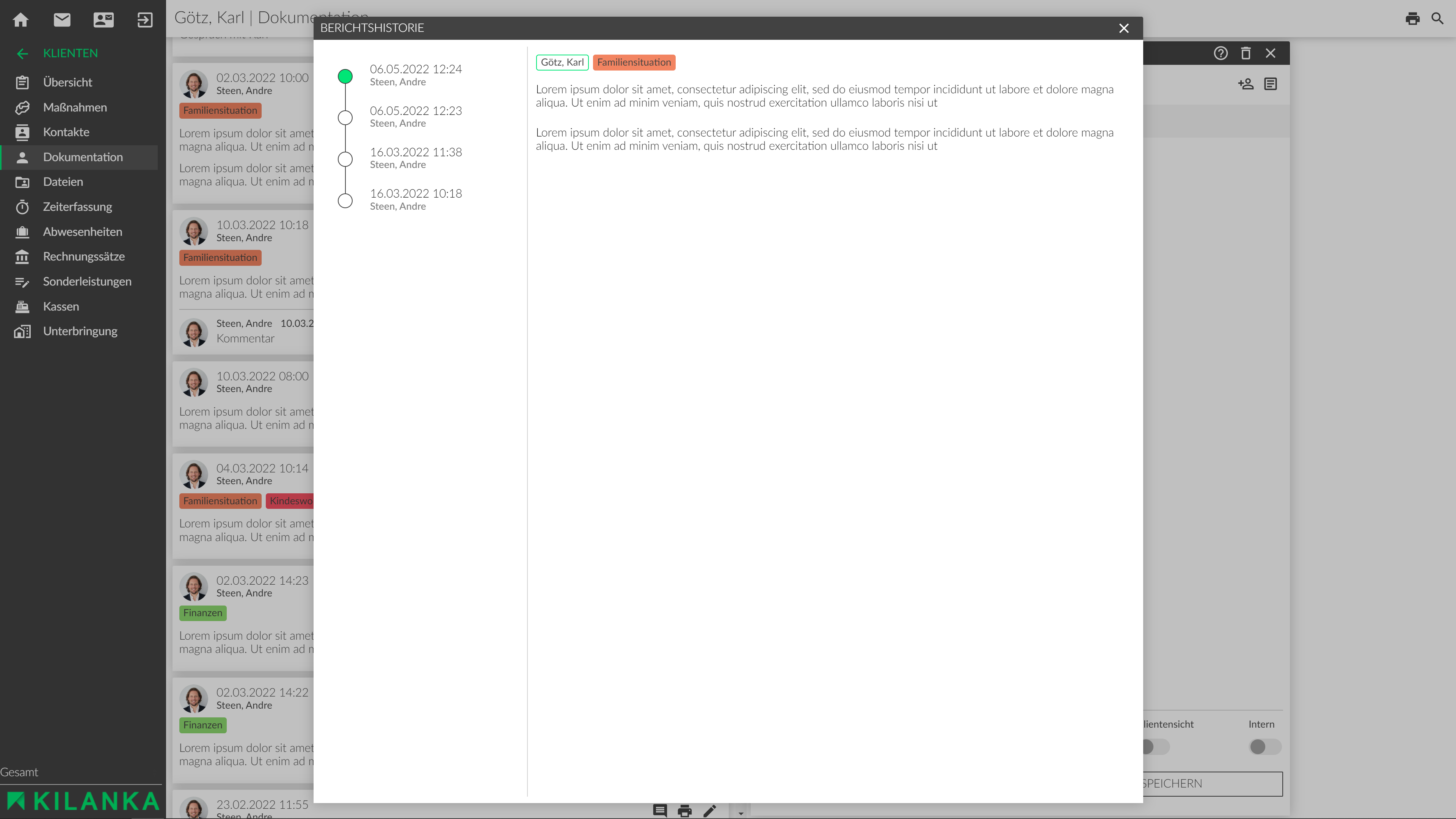Open the mail envelope icon
Viewport: 1456px width, 819px height.
[x=62, y=20]
